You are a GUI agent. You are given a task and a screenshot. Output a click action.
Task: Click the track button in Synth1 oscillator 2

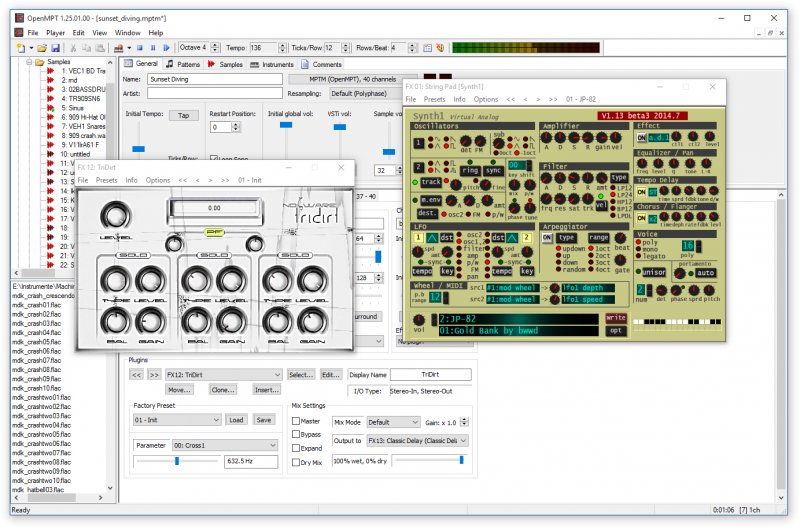[431, 182]
